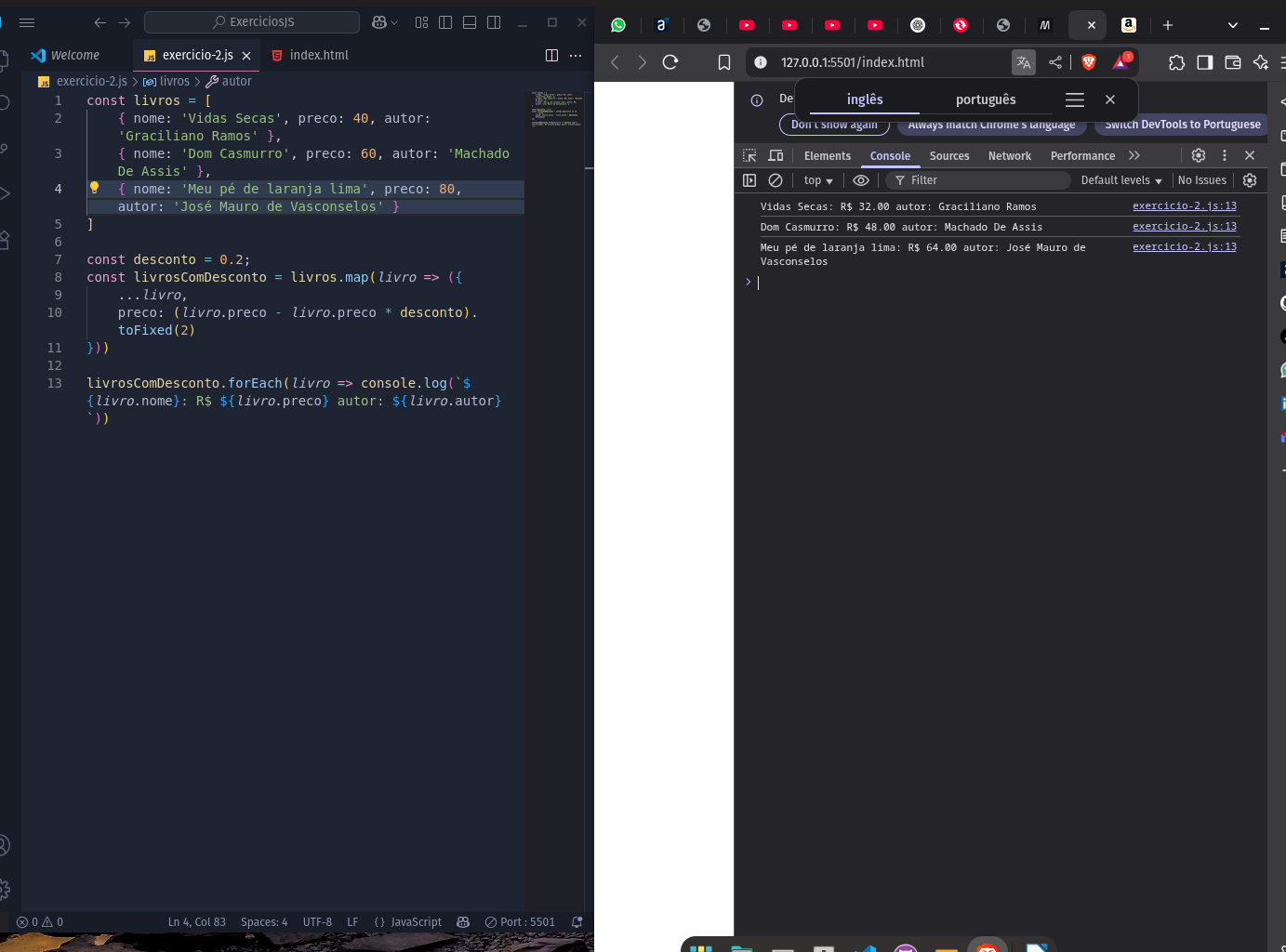Open the VS Code hamburger menu
1286x952 pixels.
pos(27,22)
